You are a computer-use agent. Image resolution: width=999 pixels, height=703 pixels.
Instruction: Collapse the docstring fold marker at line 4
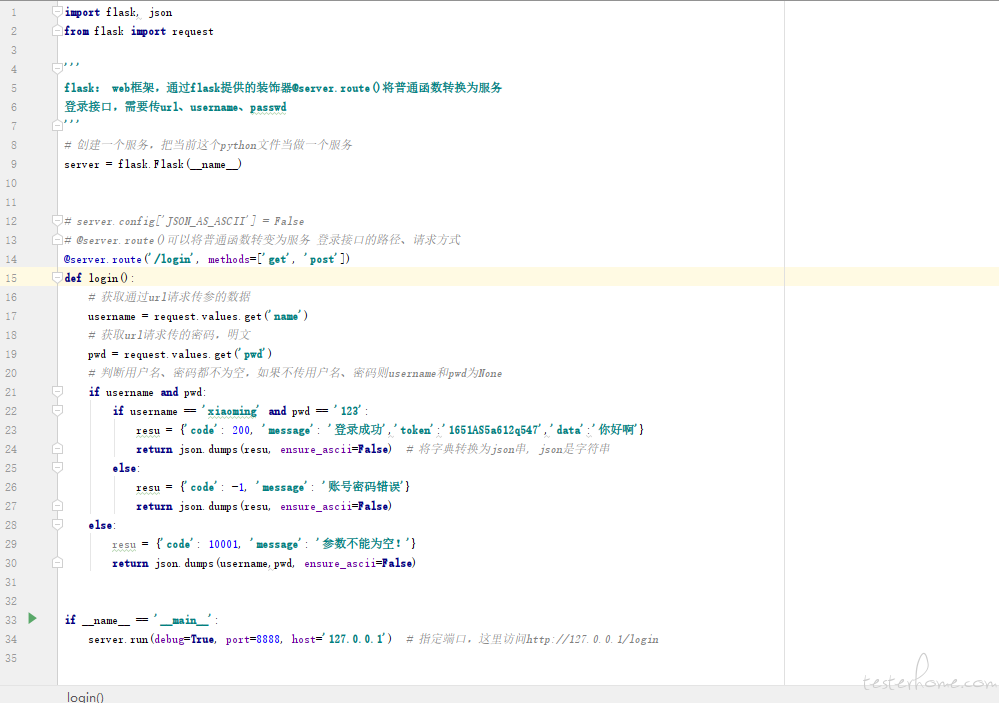click(57, 69)
